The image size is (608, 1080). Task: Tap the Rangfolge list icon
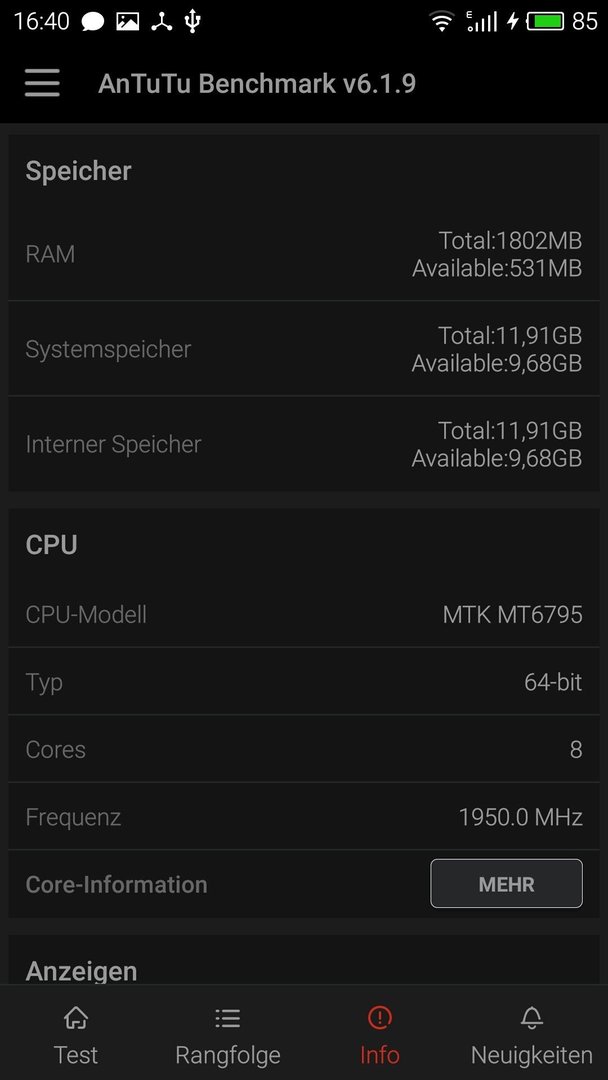tap(227, 1017)
